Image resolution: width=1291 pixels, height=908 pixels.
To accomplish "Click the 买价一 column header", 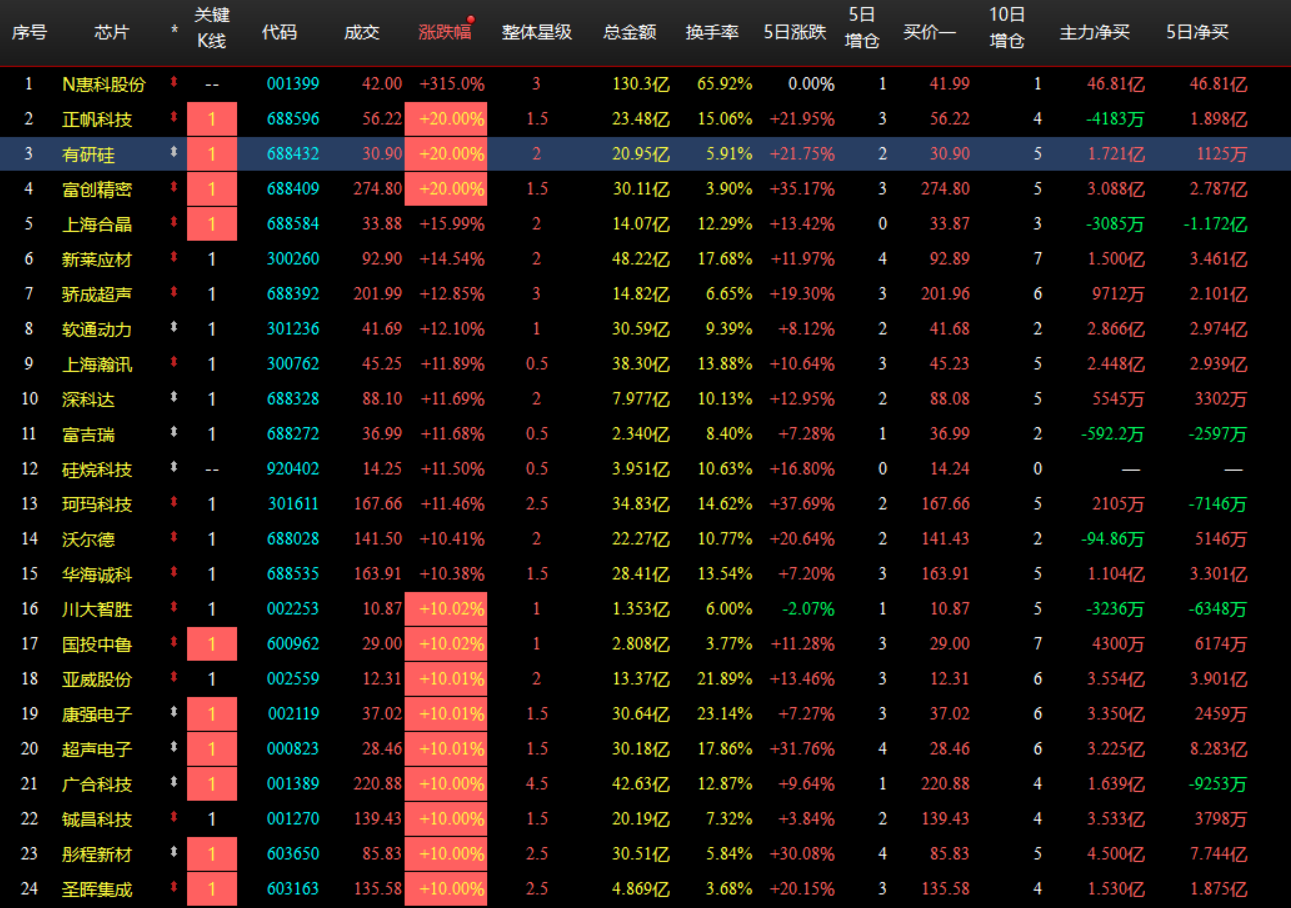I will pyautogui.click(x=929, y=32).
